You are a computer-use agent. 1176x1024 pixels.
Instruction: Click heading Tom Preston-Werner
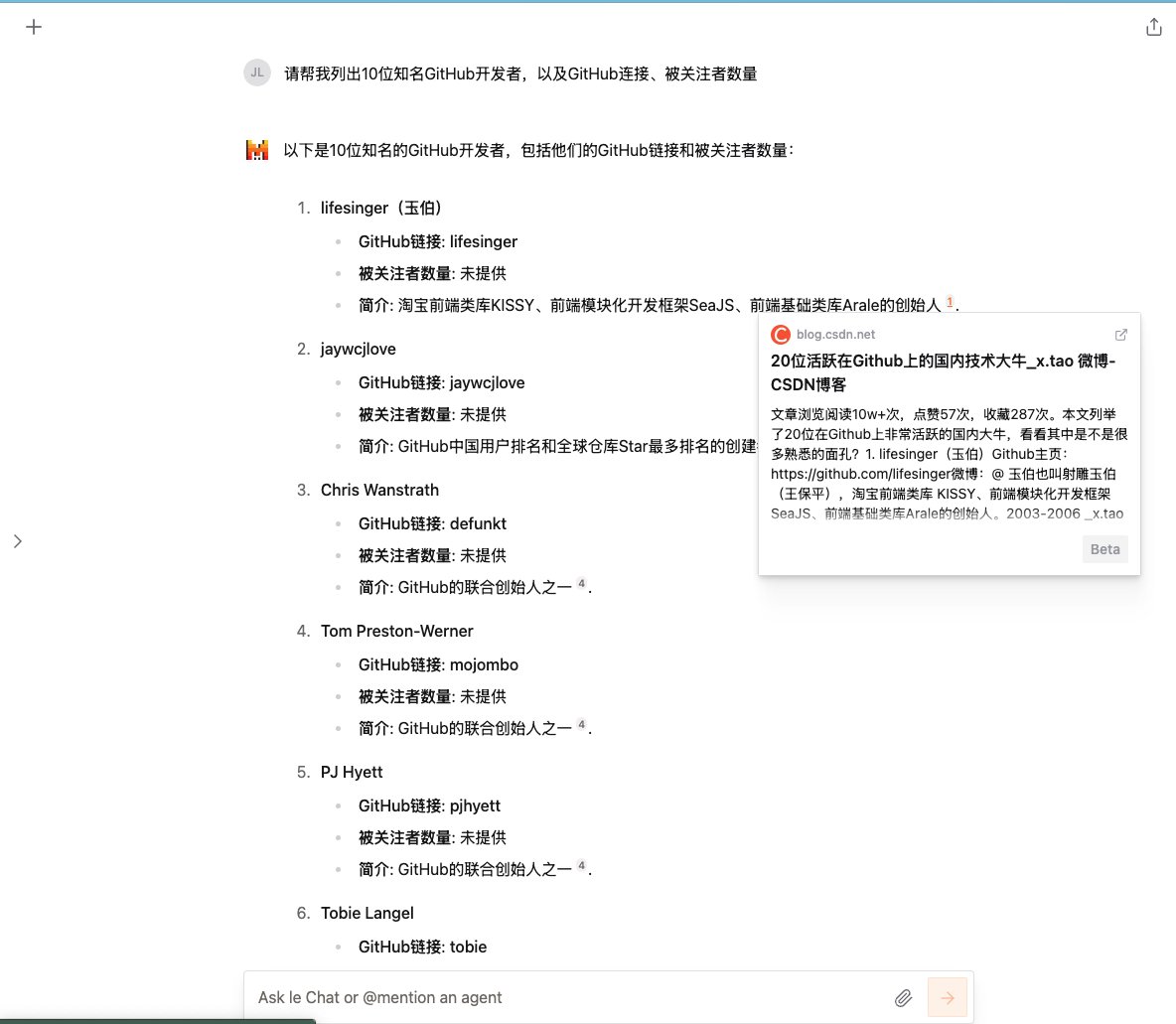pos(396,631)
